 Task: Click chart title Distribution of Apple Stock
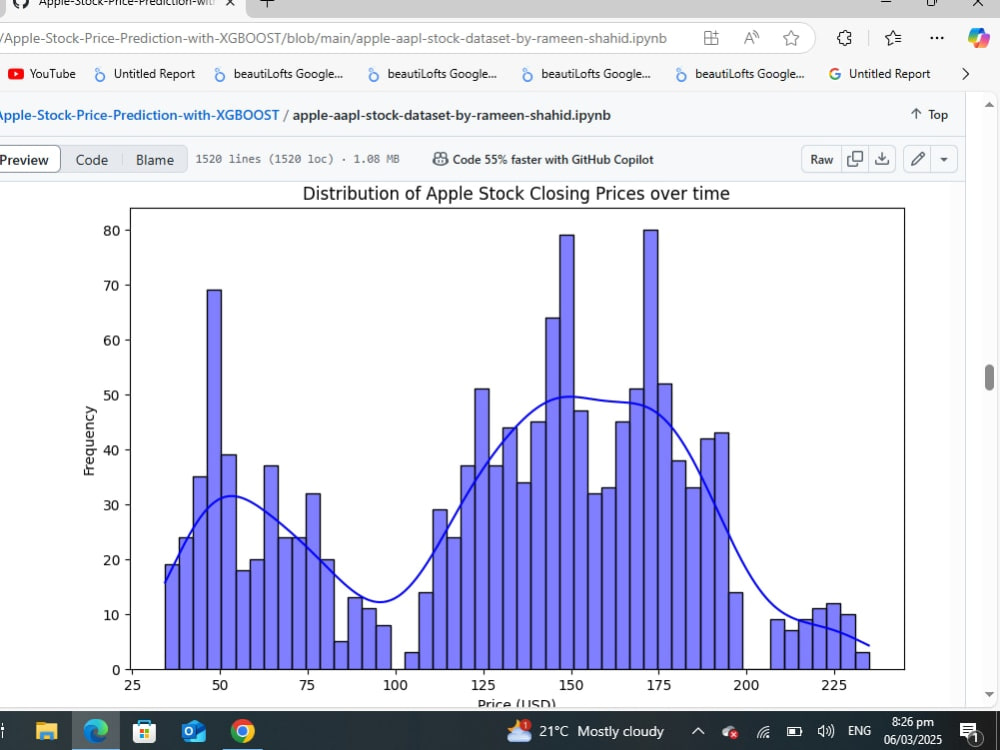click(516, 193)
